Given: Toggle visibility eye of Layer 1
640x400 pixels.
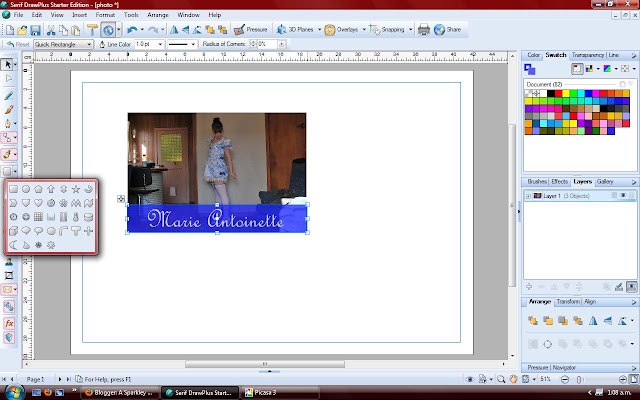Looking at the screenshot, I should pyautogui.click(x=623, y=196).
